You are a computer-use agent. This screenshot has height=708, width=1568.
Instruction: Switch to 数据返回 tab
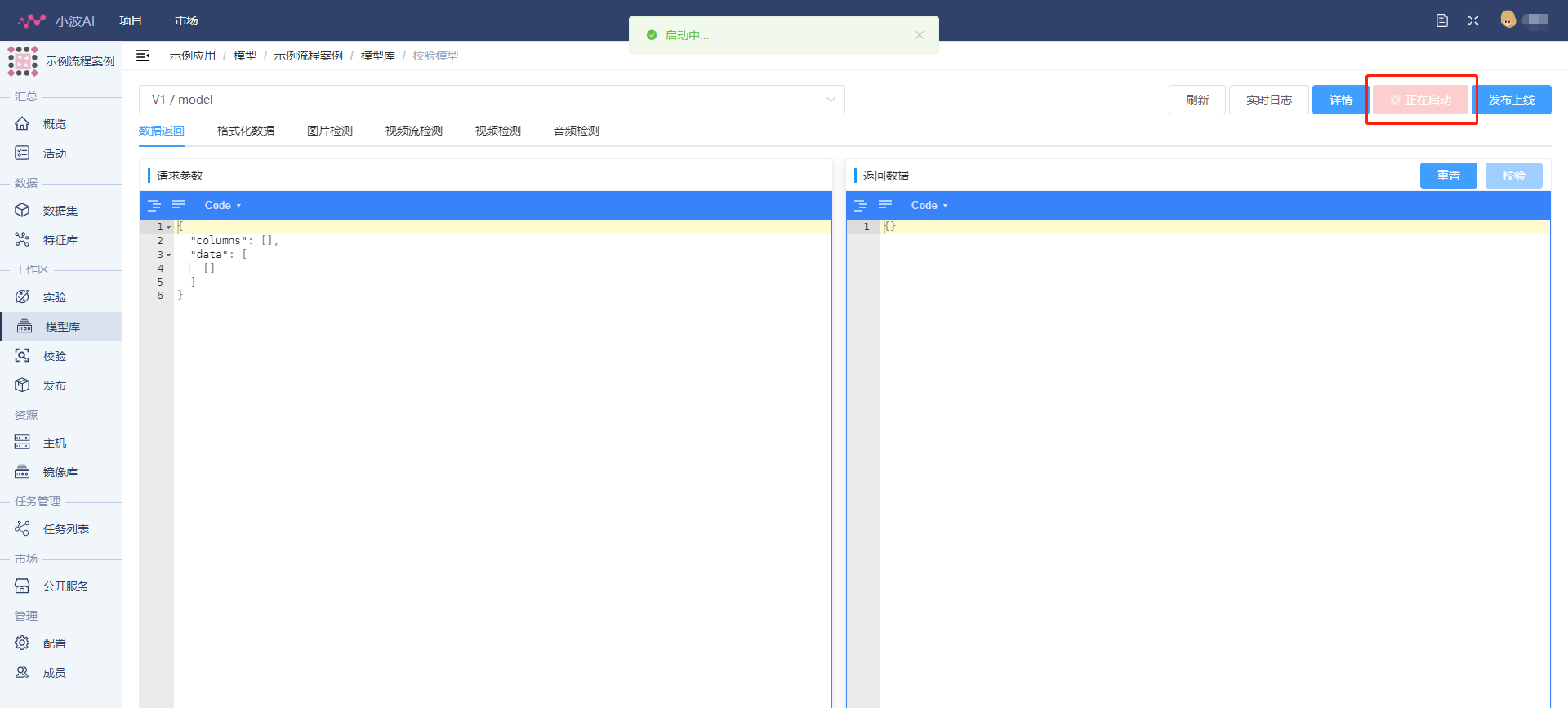162,131
